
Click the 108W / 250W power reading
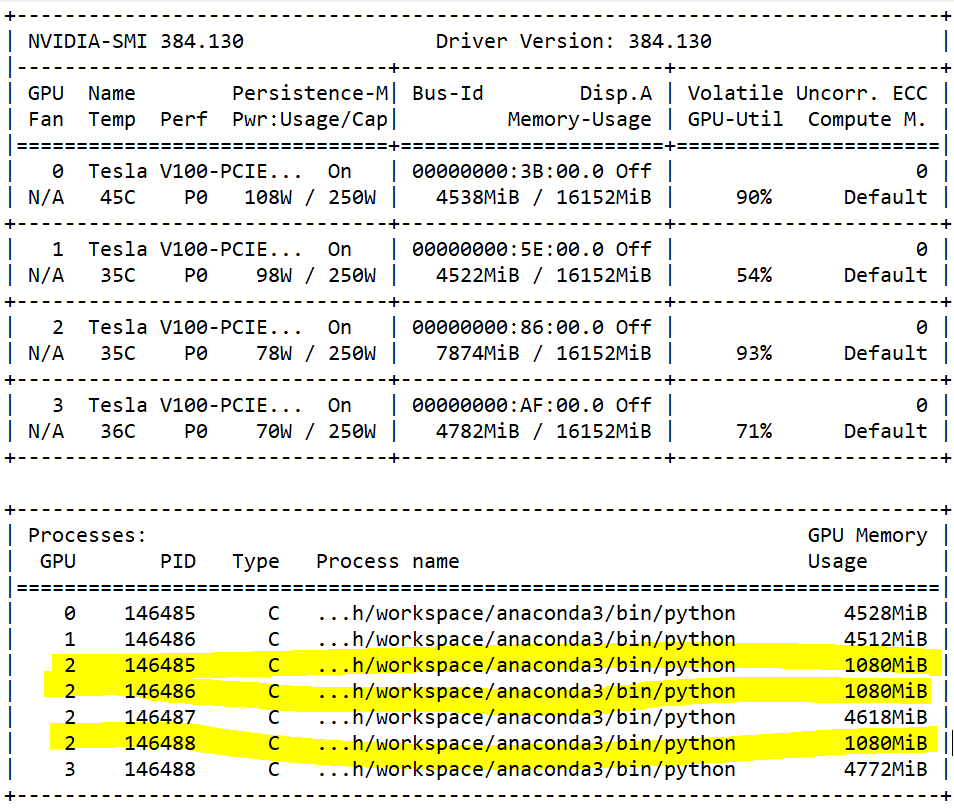(310, 198)
